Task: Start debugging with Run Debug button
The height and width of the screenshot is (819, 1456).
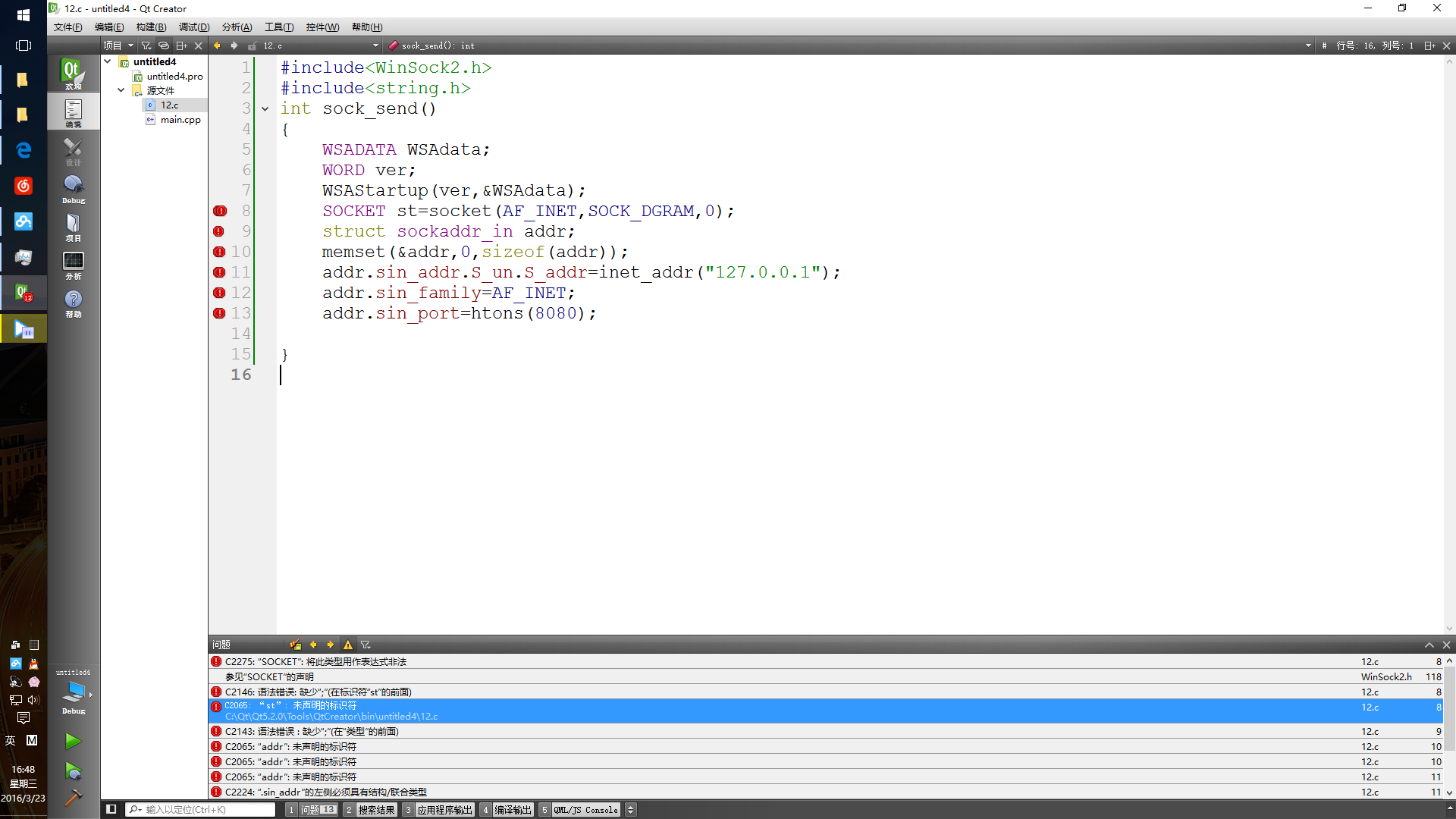Action: (x=73, y=771)
